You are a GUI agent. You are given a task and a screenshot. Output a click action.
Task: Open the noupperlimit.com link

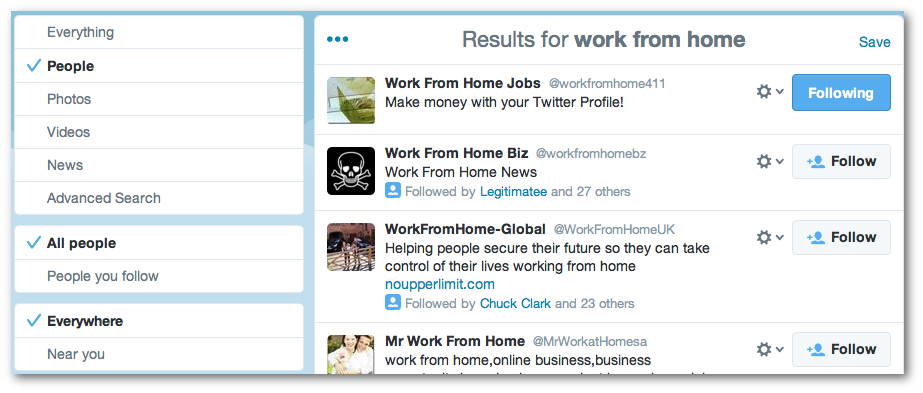pyautogui.click(x=440, y=285)
